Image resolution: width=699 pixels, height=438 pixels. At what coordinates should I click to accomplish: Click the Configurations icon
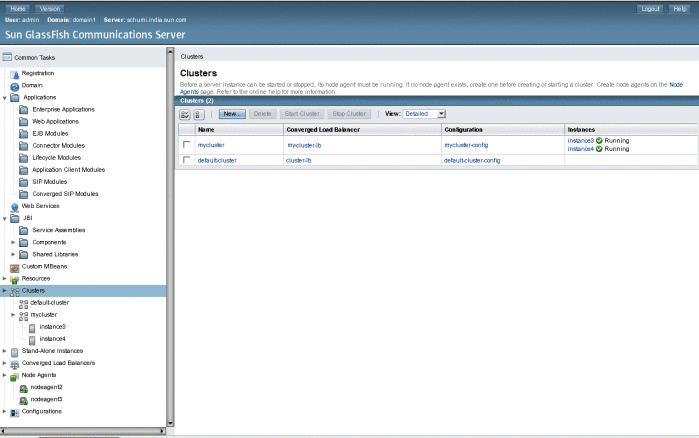(x=15, y=412)
